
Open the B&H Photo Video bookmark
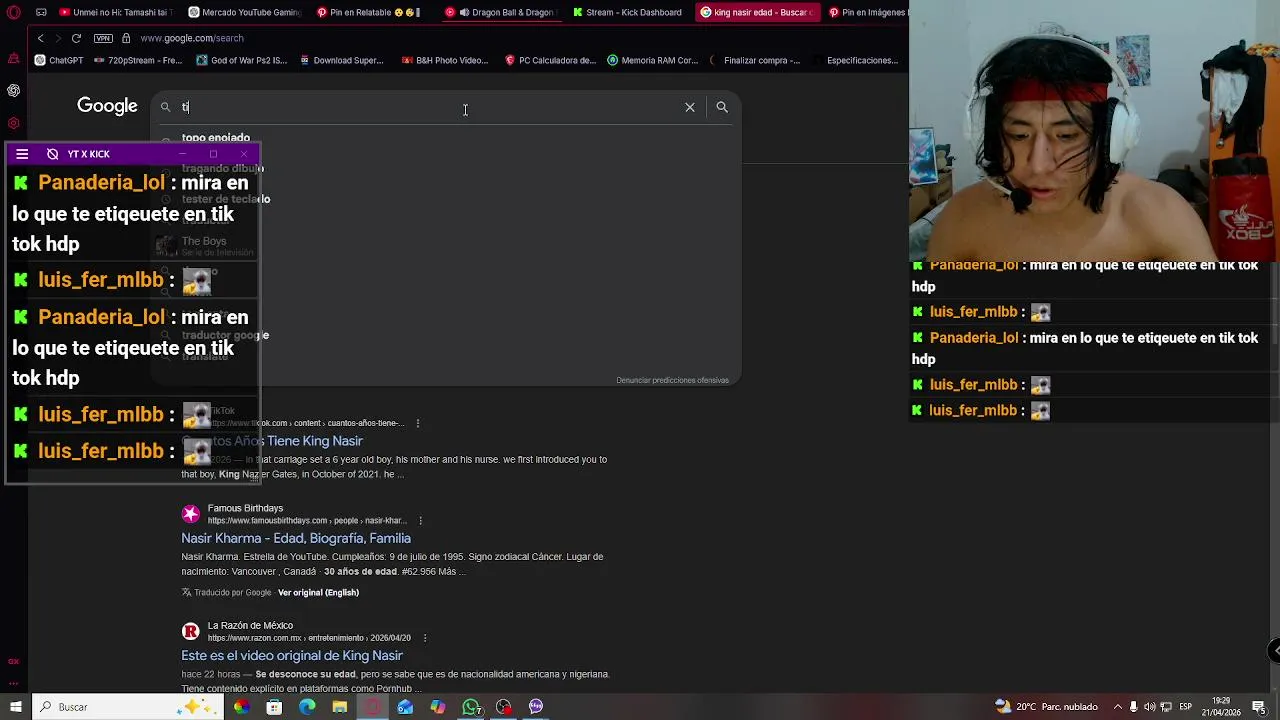[445, 60]
